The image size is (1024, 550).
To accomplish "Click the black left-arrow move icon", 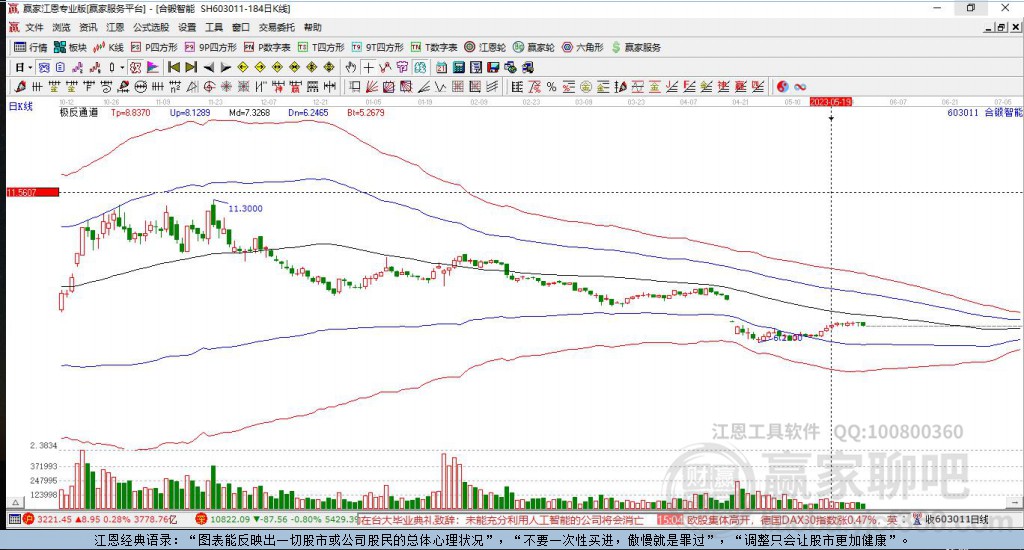I will point(208,67).
